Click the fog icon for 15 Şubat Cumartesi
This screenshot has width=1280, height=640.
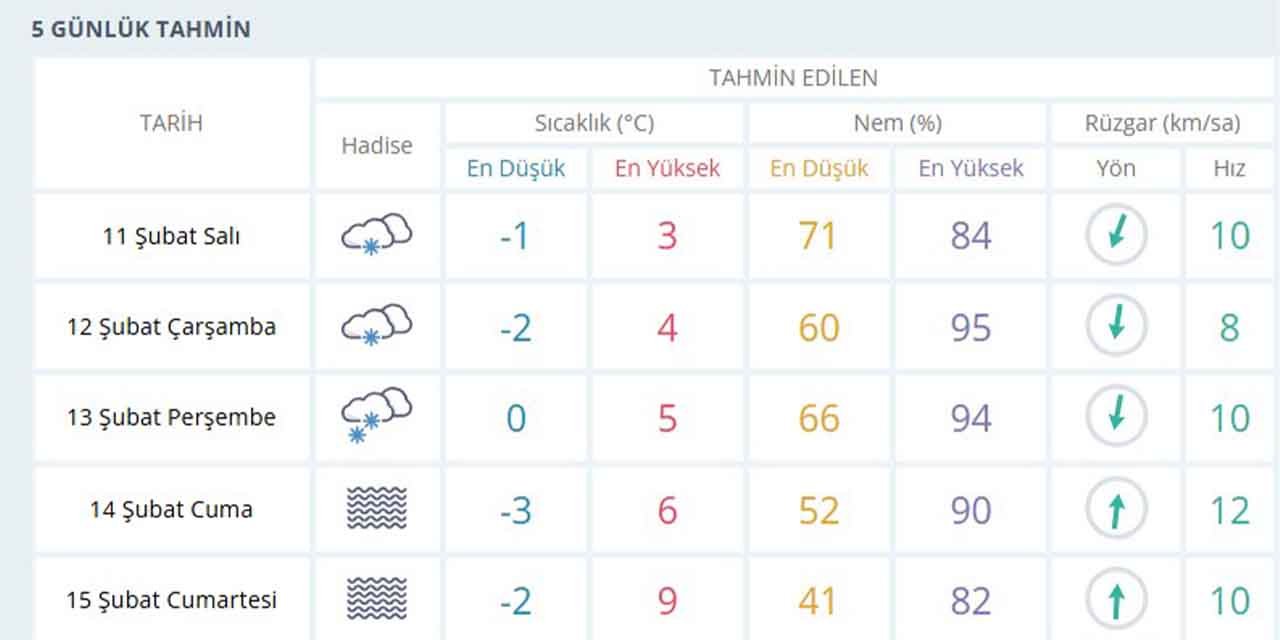(x=376, y=599)
